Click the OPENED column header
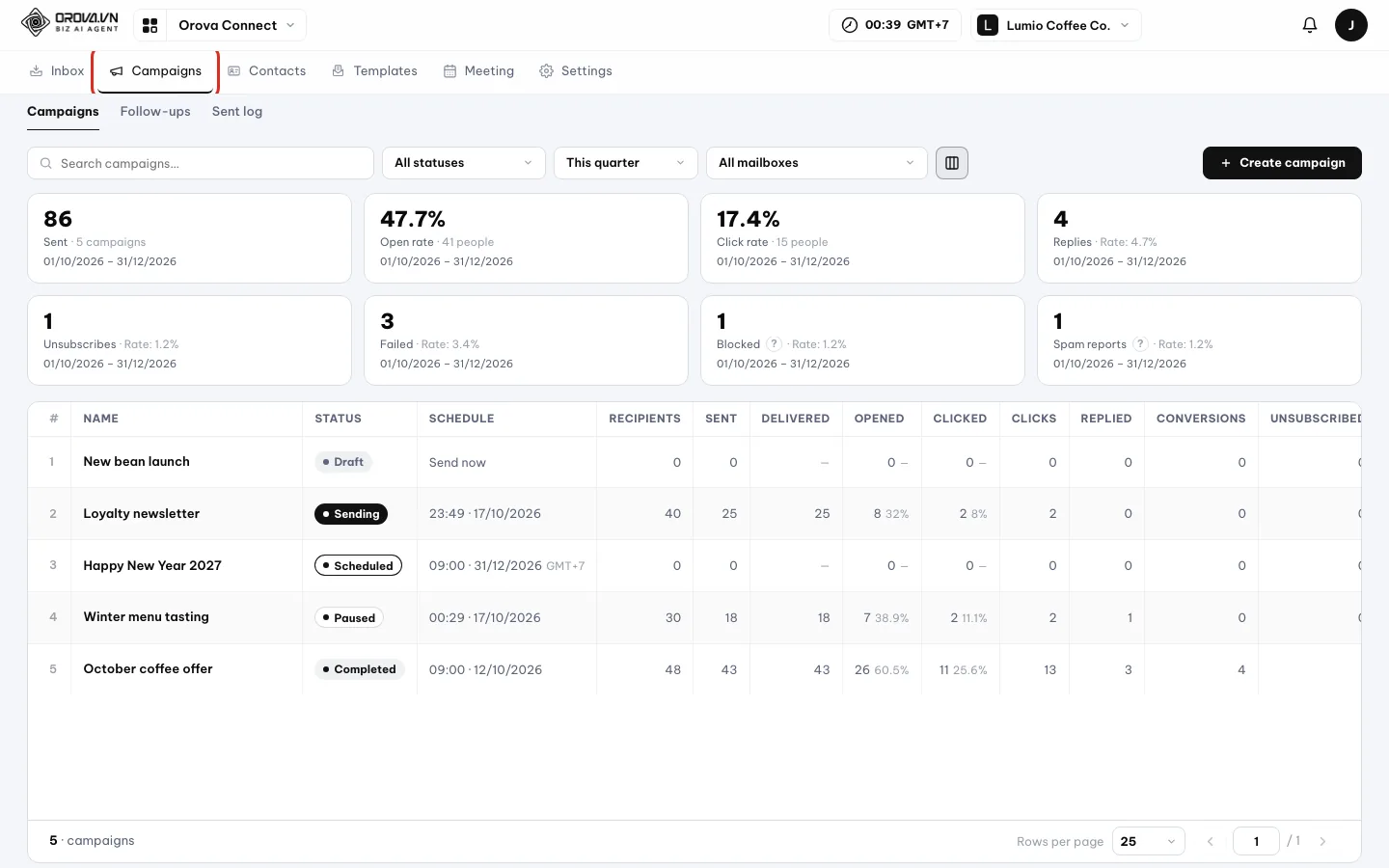Viewport: 1389px width, 868px height. point(879,419)
